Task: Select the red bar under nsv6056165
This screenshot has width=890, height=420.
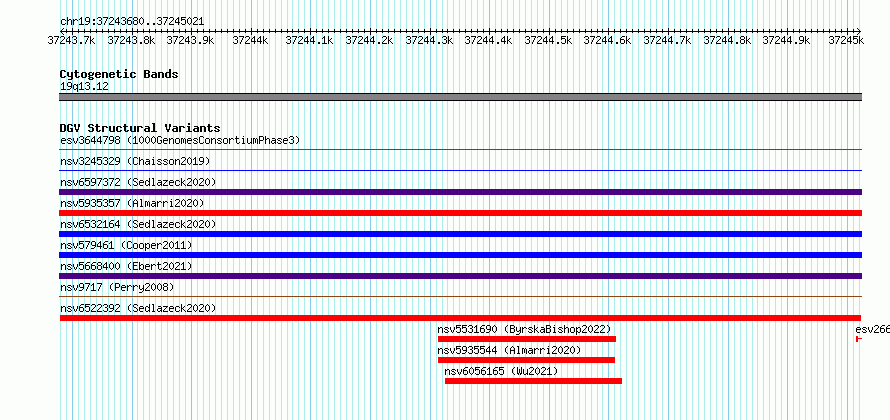Action: click(x=533, y=381)
